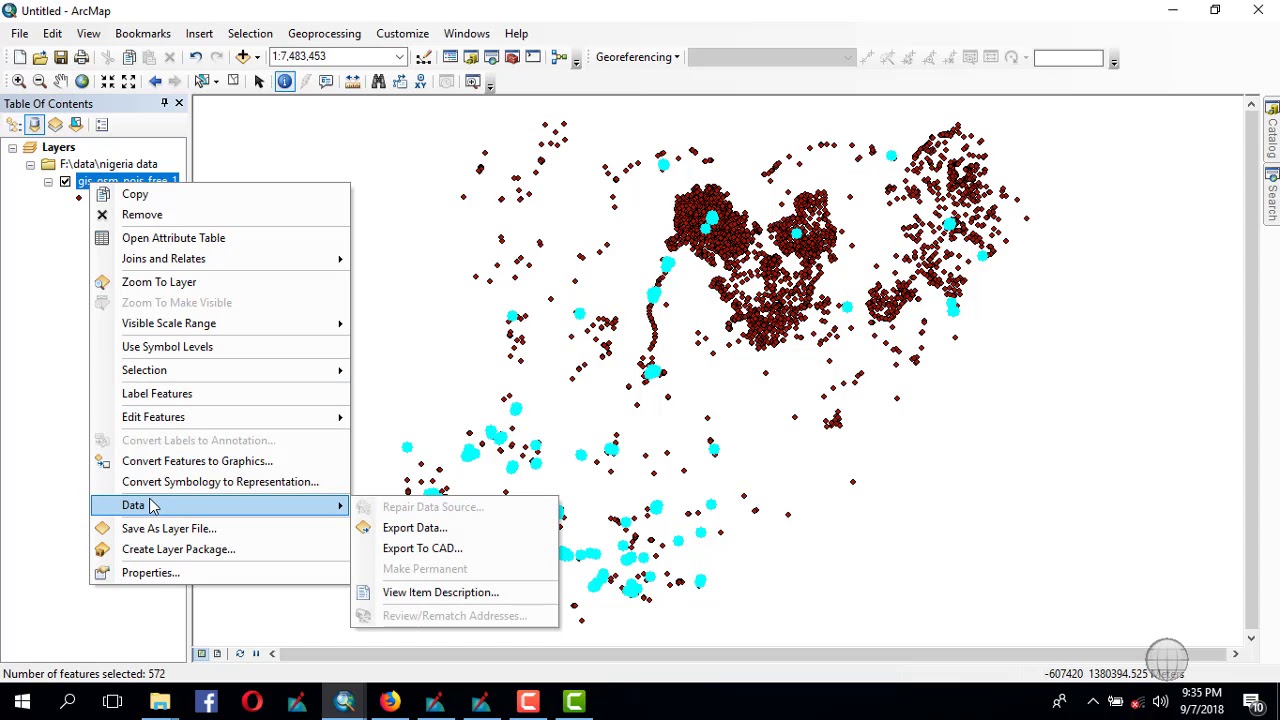Open the Find binoculars tool
The height and width of the screenshot is (720, 1280).
click(378, 81)
